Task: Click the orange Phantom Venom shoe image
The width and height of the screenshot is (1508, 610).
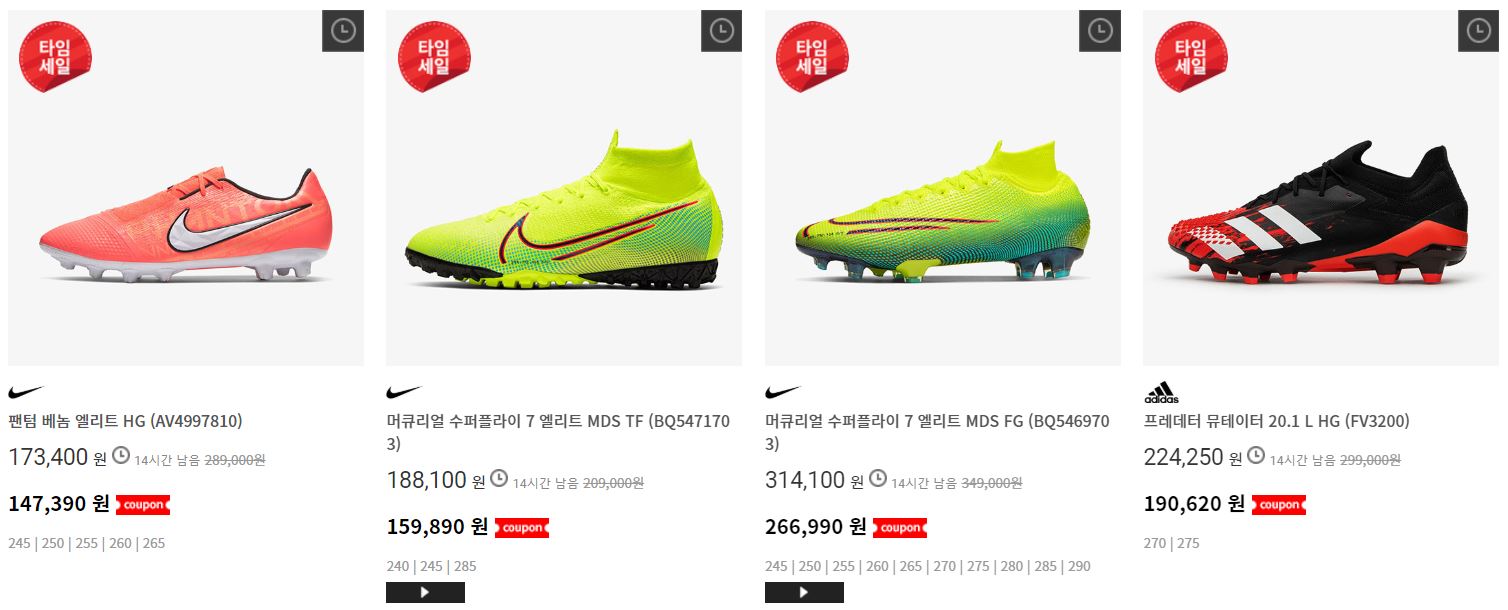Action: tap(186, 188)
